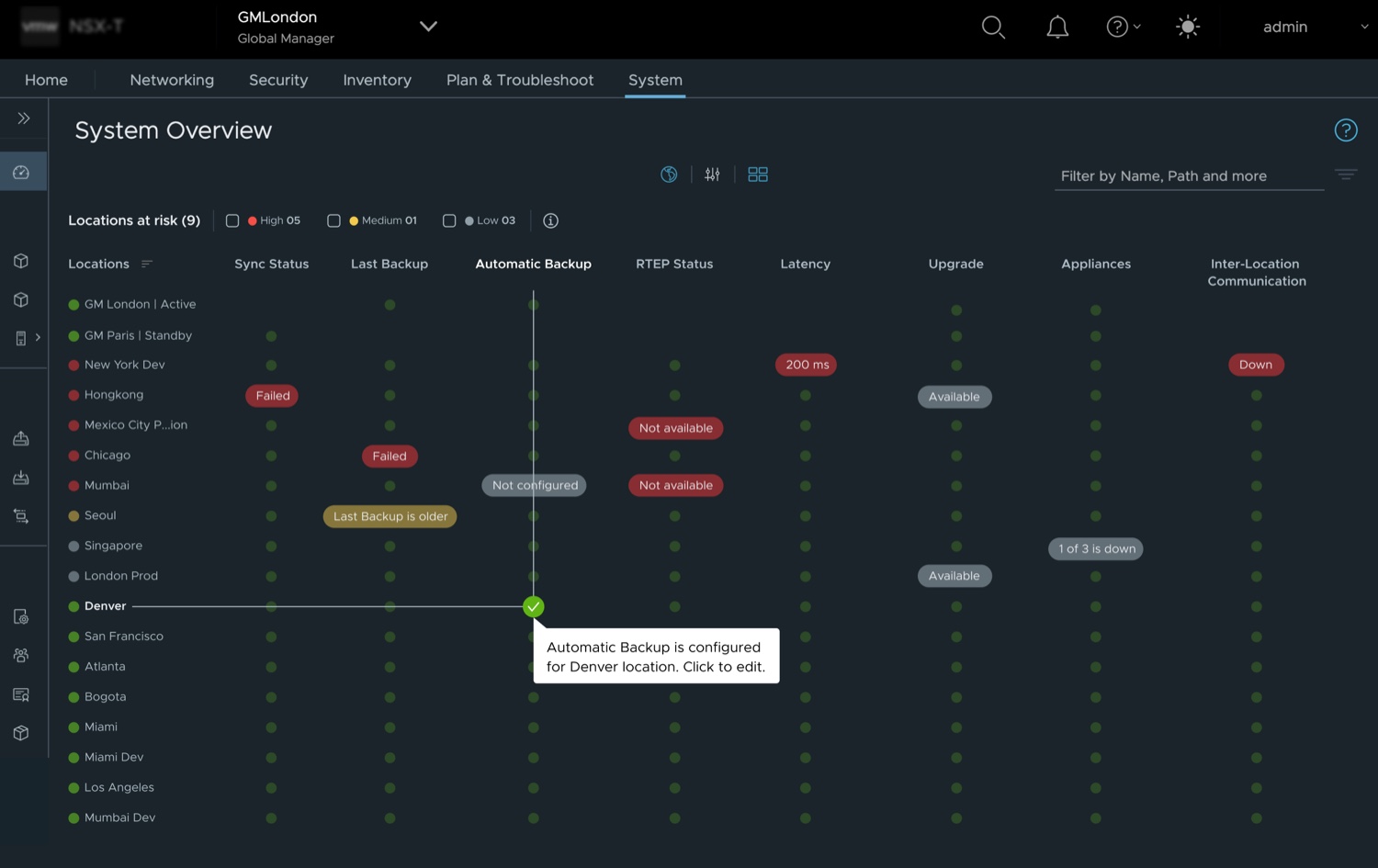
Task: Click Seoul's Last Backup is older badge
Action: tap(390, 516)
